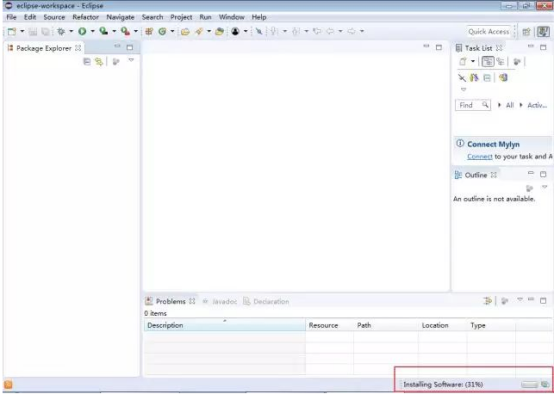Open the Package Explorer view menu arrow
Image resolution: width=554 pixels, height=395 pixels.
131,60
